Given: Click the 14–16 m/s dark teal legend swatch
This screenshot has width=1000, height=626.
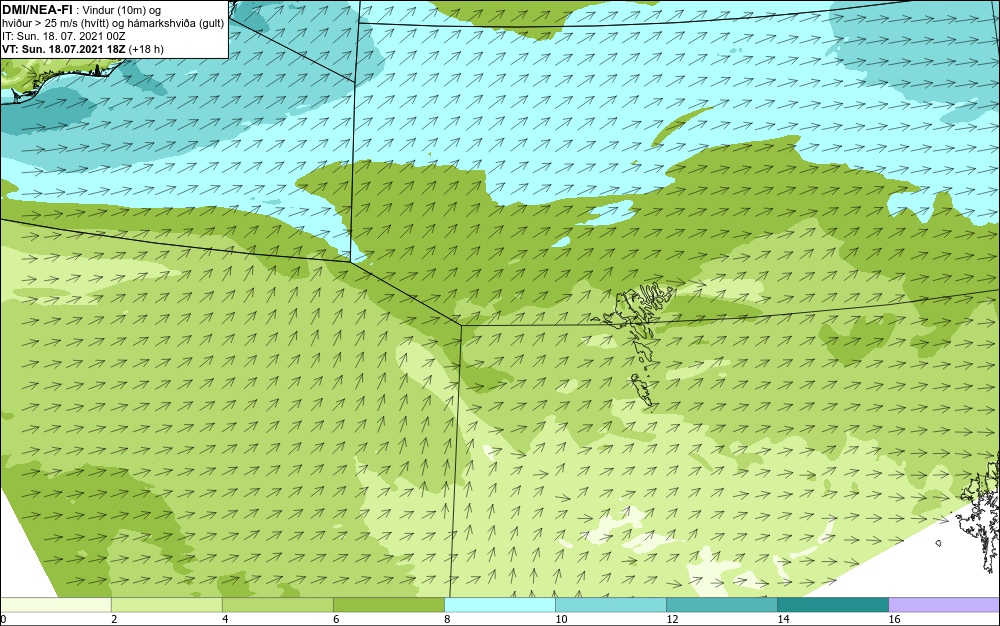Looking at the screenshot, I should [833, 604].
